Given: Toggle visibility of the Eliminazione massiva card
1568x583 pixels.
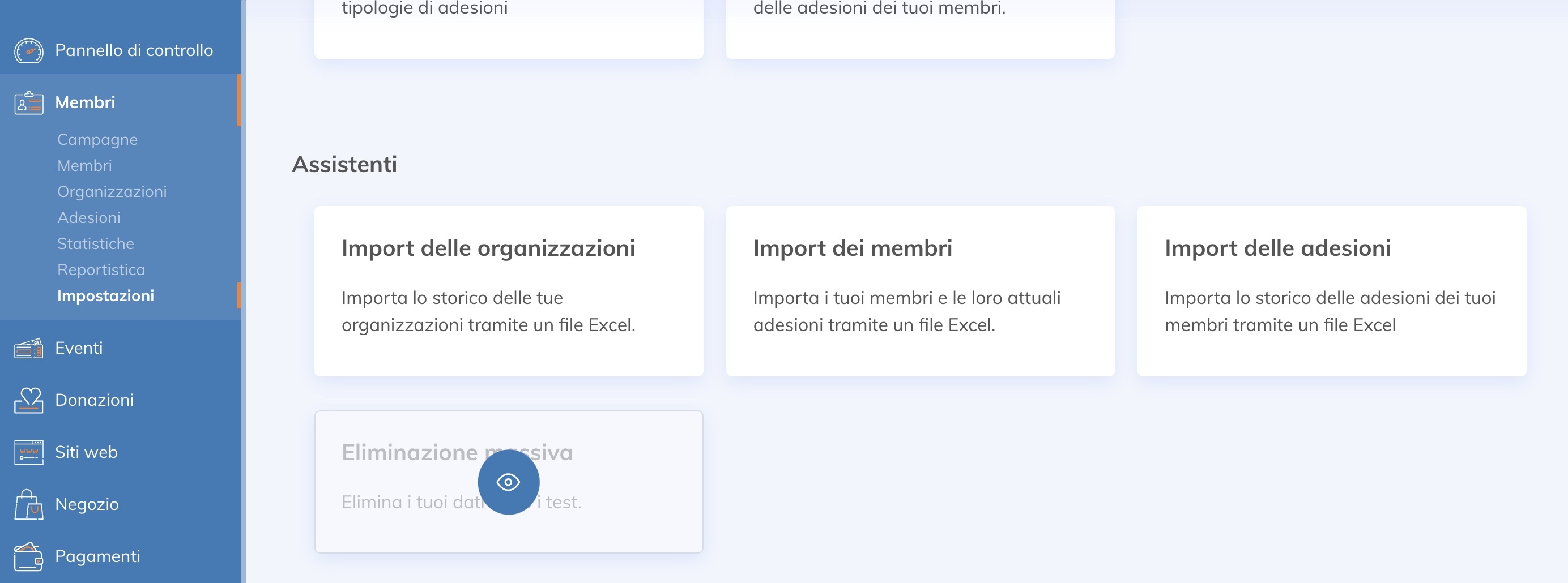Looking at the screenshot, I should click(x=509, y=482).
